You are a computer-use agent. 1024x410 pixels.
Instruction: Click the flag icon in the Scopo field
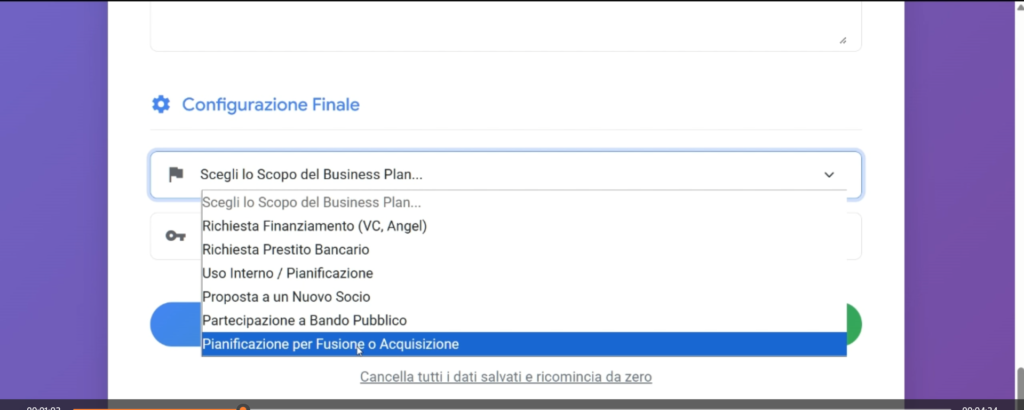[x=176, y=174]
